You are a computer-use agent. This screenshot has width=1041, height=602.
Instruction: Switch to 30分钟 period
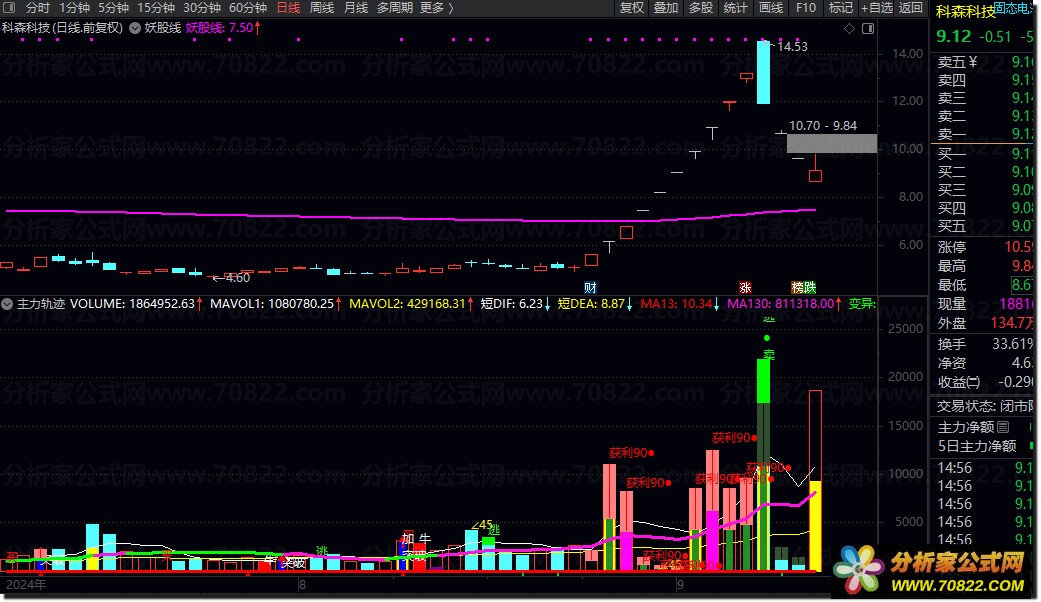[x=202, y=8]
